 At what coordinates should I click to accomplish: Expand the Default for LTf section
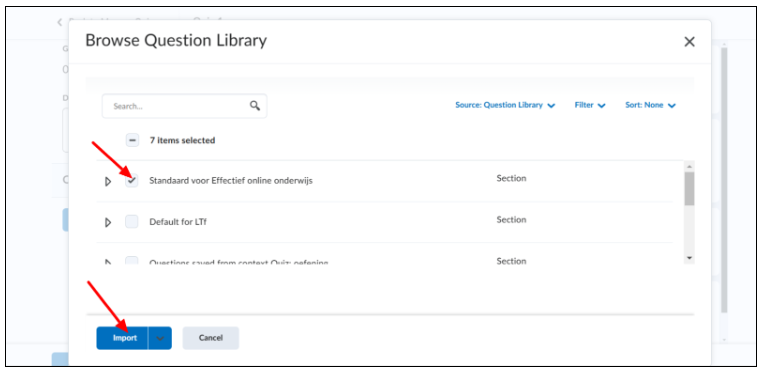(108, 223)
